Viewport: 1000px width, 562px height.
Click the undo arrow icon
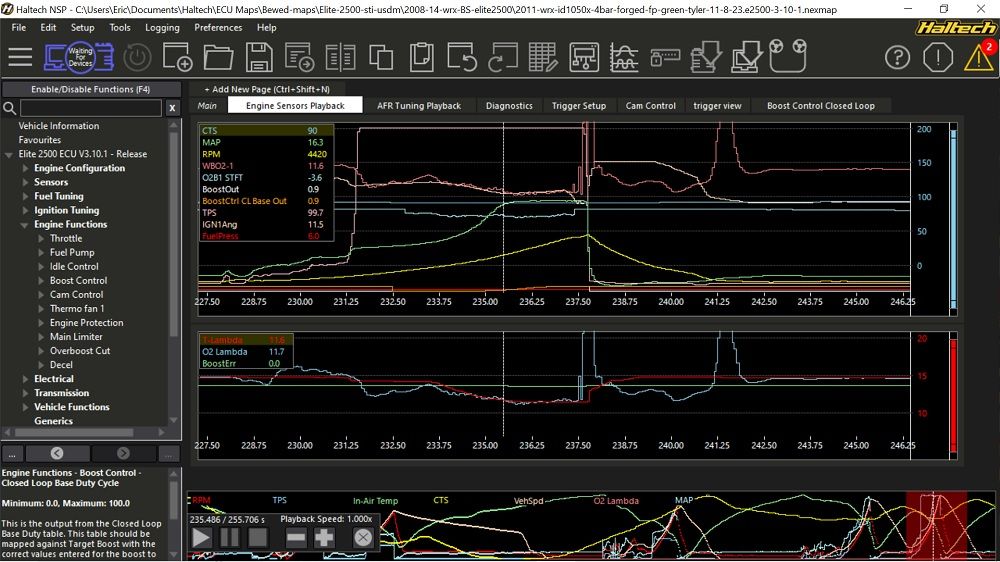[462, 56]
